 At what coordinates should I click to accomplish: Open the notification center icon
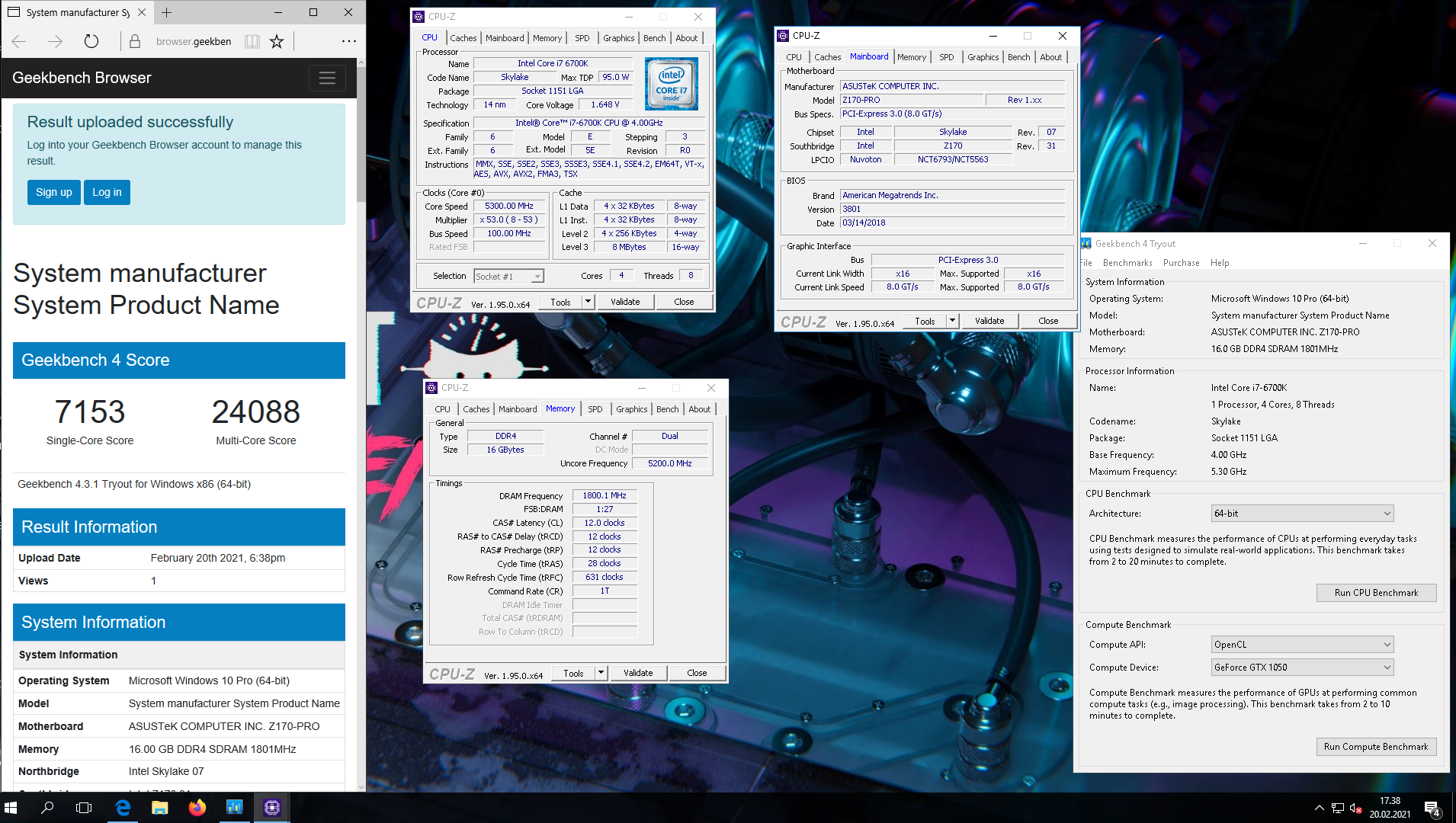click(1432, 808)
